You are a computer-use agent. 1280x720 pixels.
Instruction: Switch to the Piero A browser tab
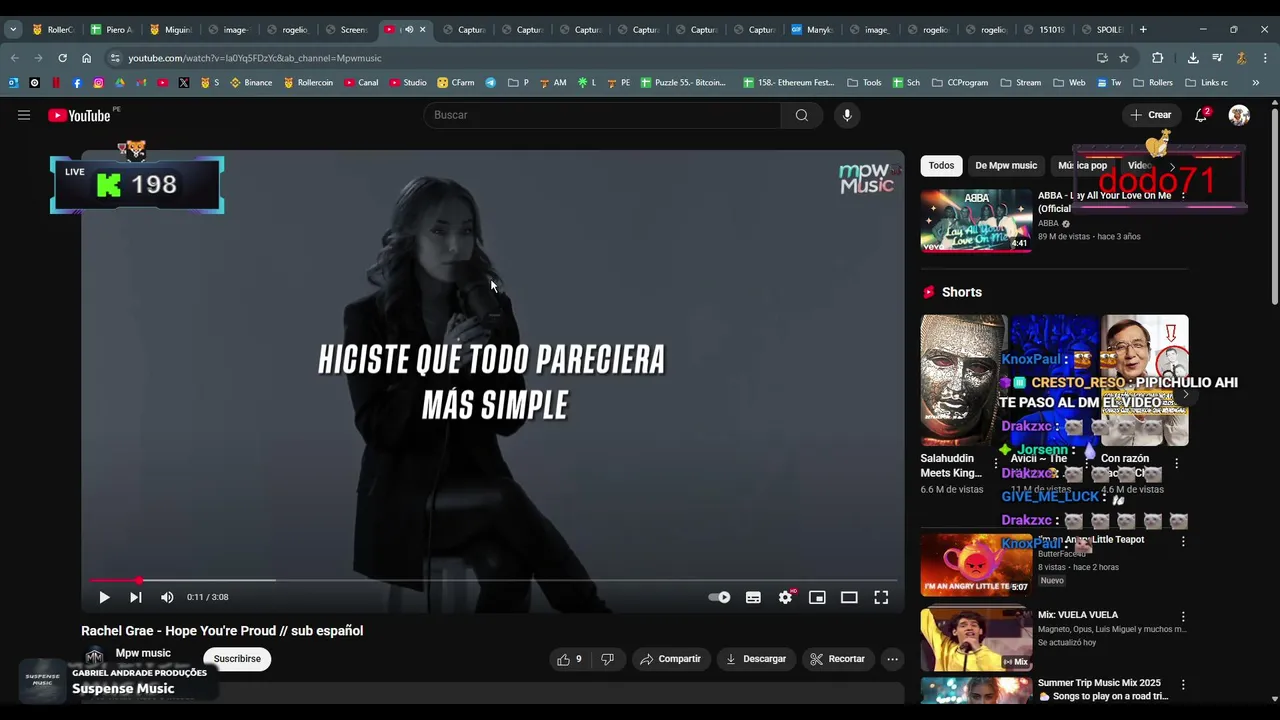tap(111, 29)
